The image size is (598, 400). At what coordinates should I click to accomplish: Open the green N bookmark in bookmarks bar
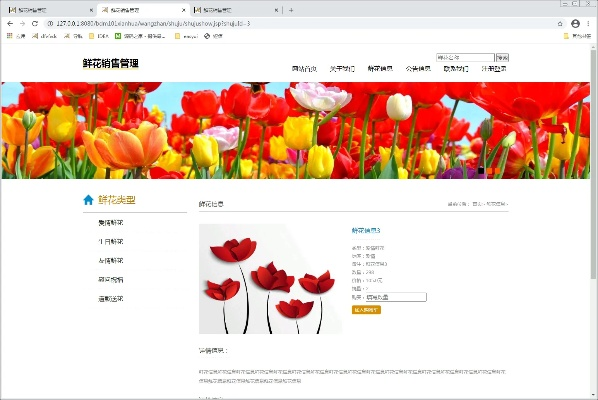coord(118,36)
